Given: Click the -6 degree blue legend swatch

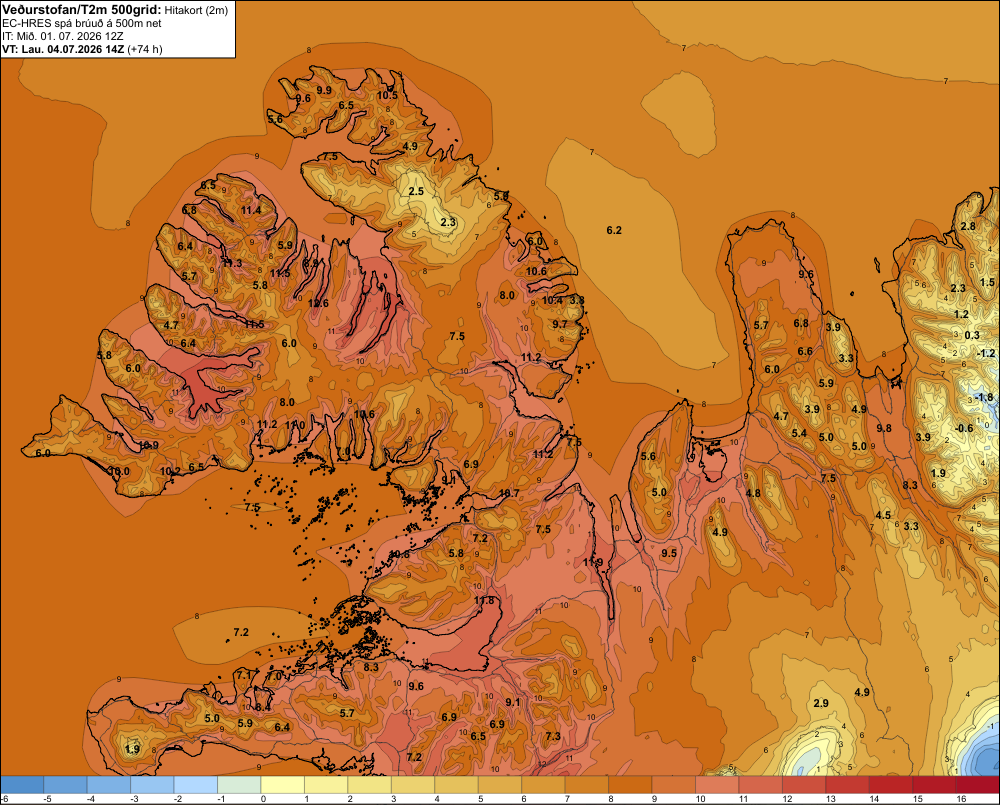Looking at the screenshot, I should point(22,785).
